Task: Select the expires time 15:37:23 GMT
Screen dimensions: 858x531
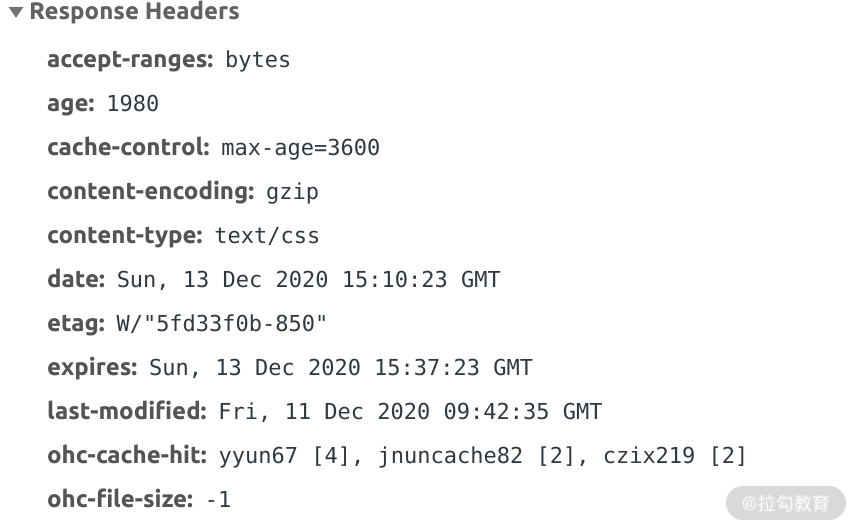Action: (x=454, y=368)
